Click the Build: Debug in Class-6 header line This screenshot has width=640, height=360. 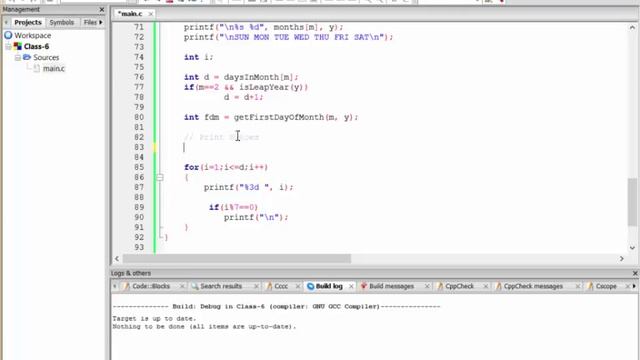[x=276, y=306]
